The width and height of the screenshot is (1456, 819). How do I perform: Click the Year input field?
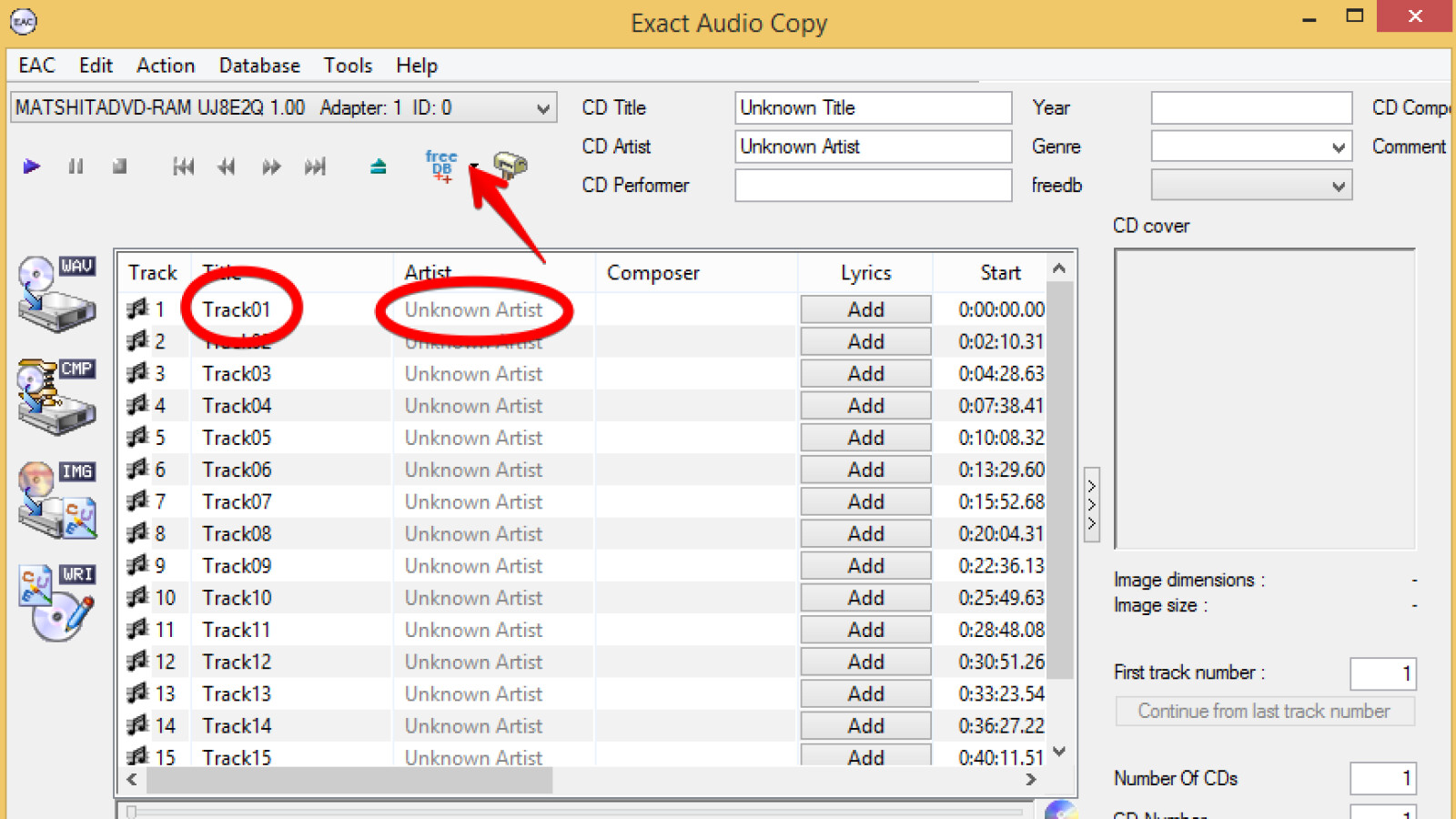[1251, 107]
